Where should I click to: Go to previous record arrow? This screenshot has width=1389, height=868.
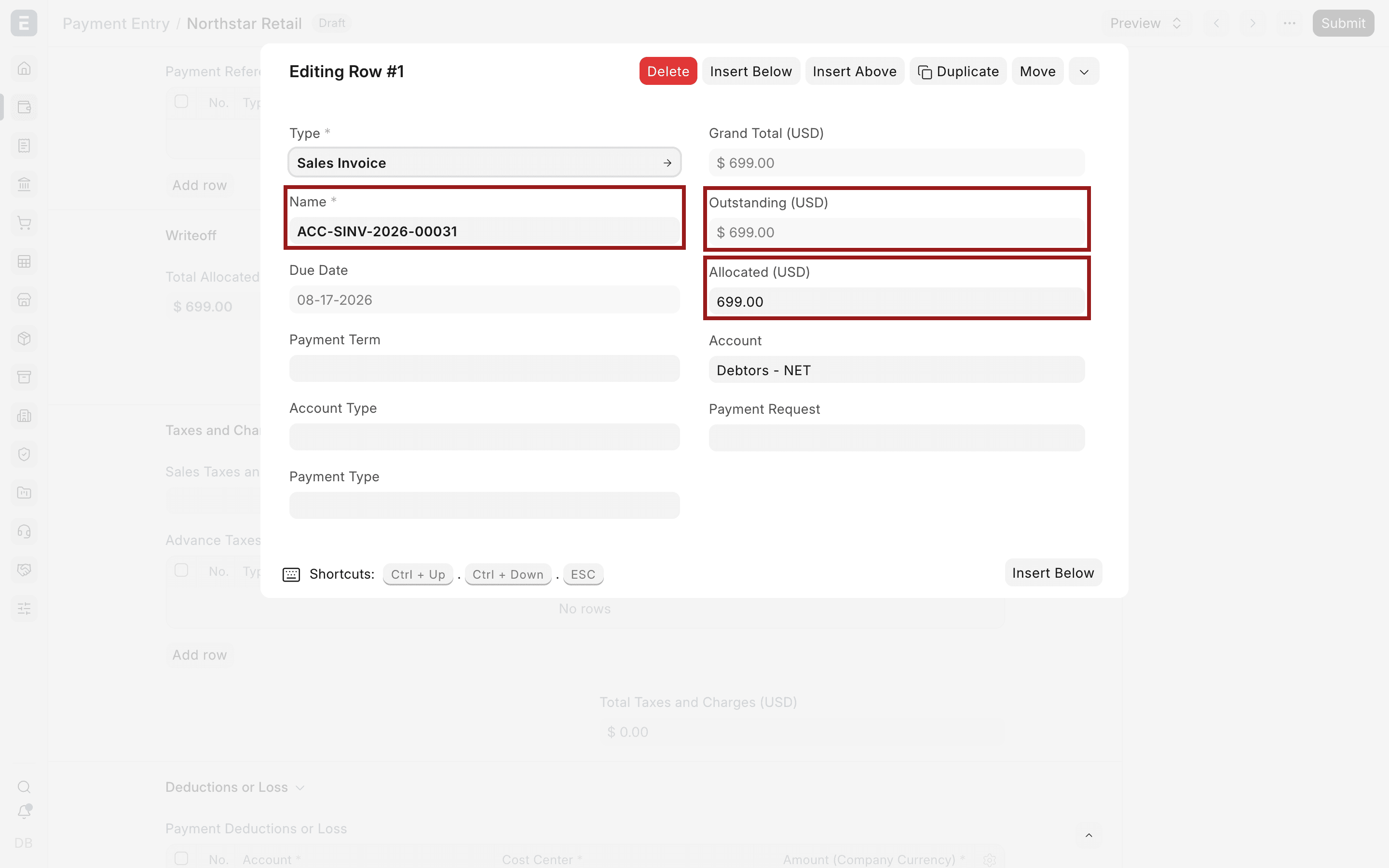[x=1216, y=23]
